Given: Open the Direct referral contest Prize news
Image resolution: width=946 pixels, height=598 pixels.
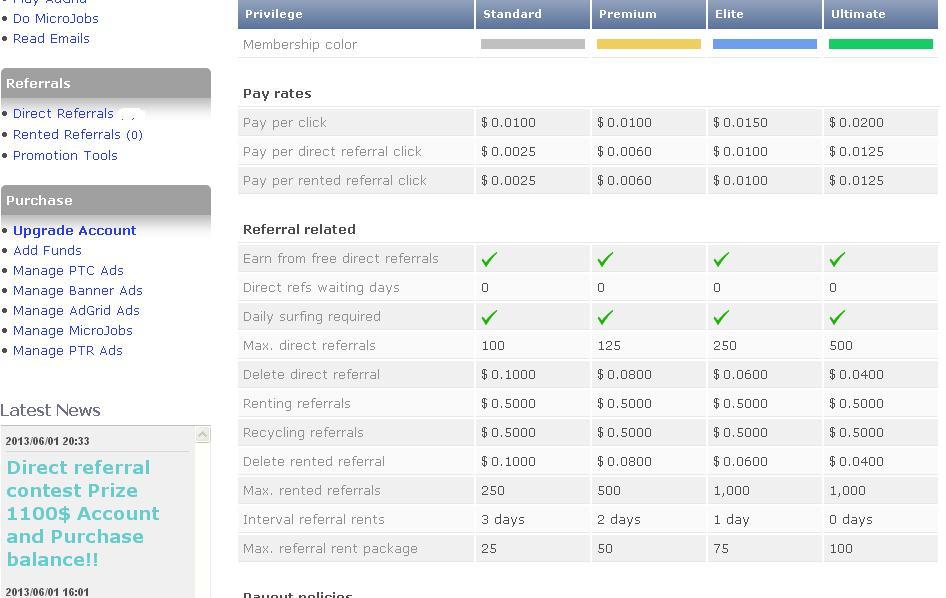Looking at the screenshot, I should coord(83,514).
